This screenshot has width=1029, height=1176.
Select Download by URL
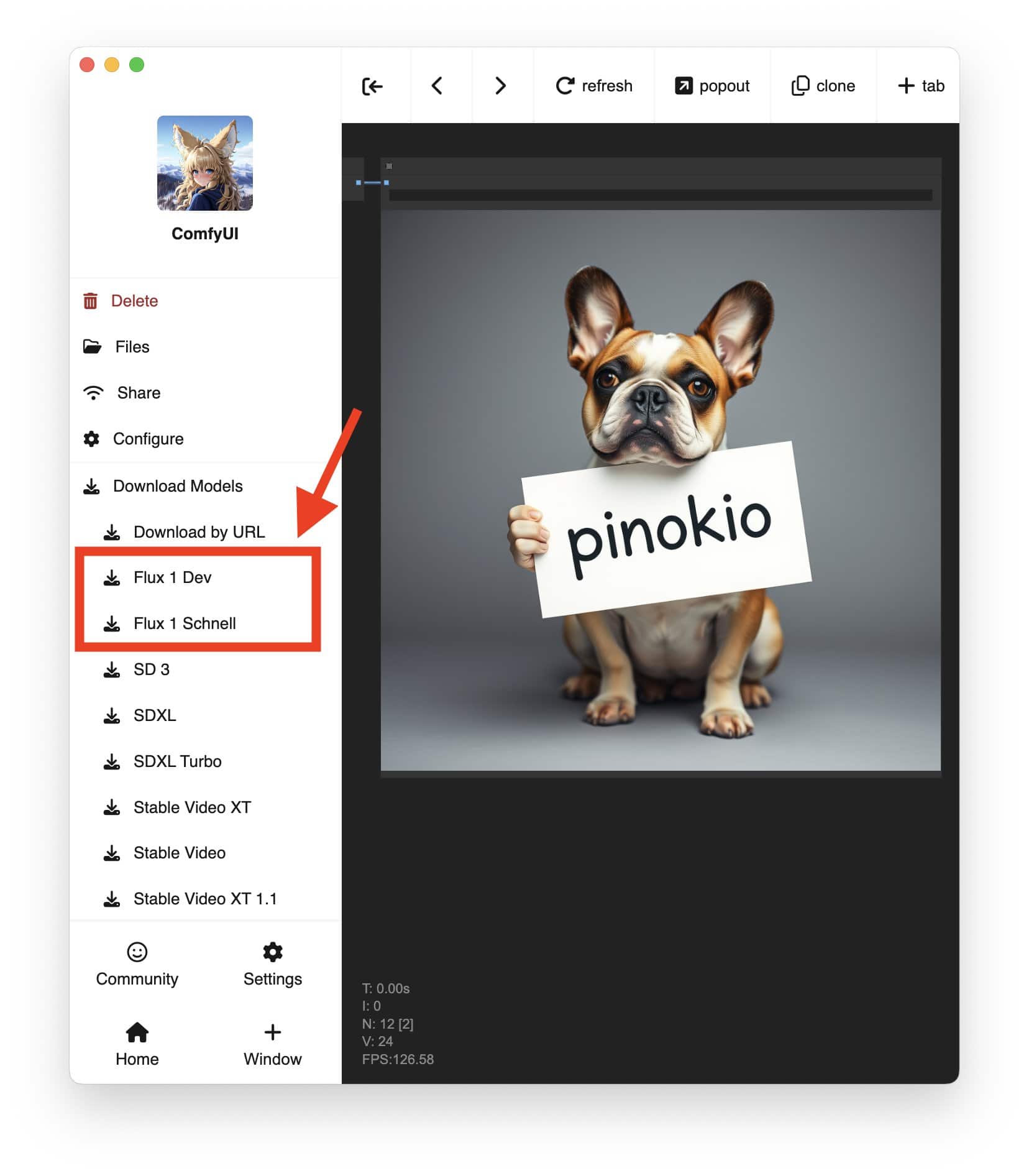tap(199, 532)
